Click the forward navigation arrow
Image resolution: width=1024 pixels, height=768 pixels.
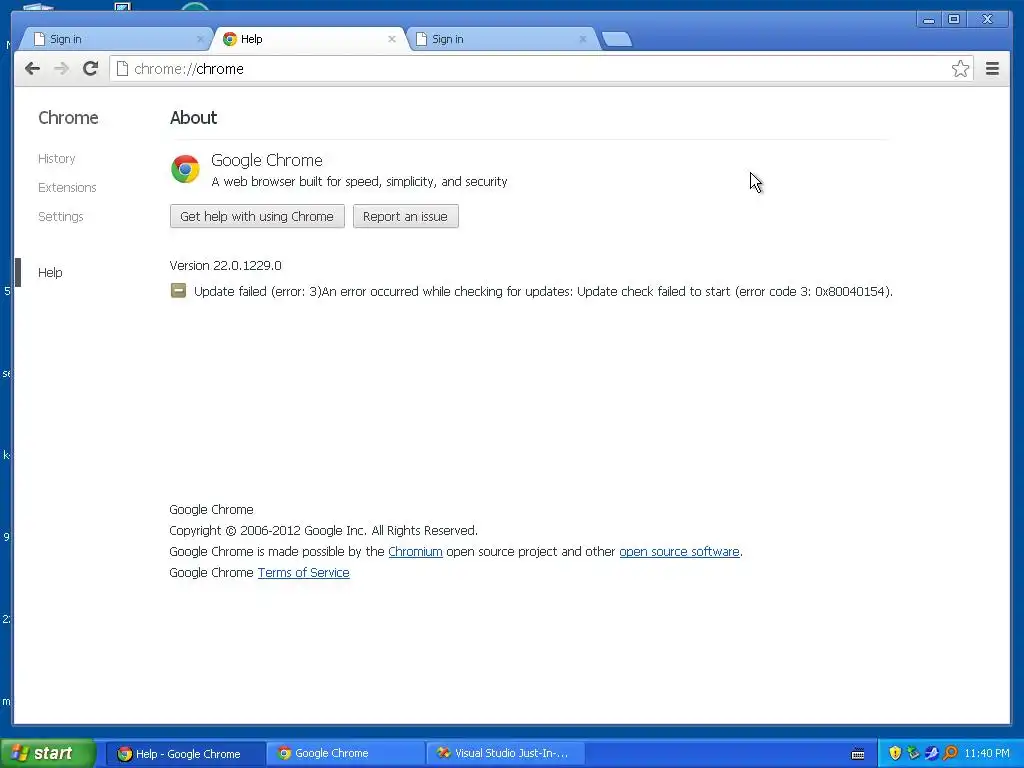[61, 69]
